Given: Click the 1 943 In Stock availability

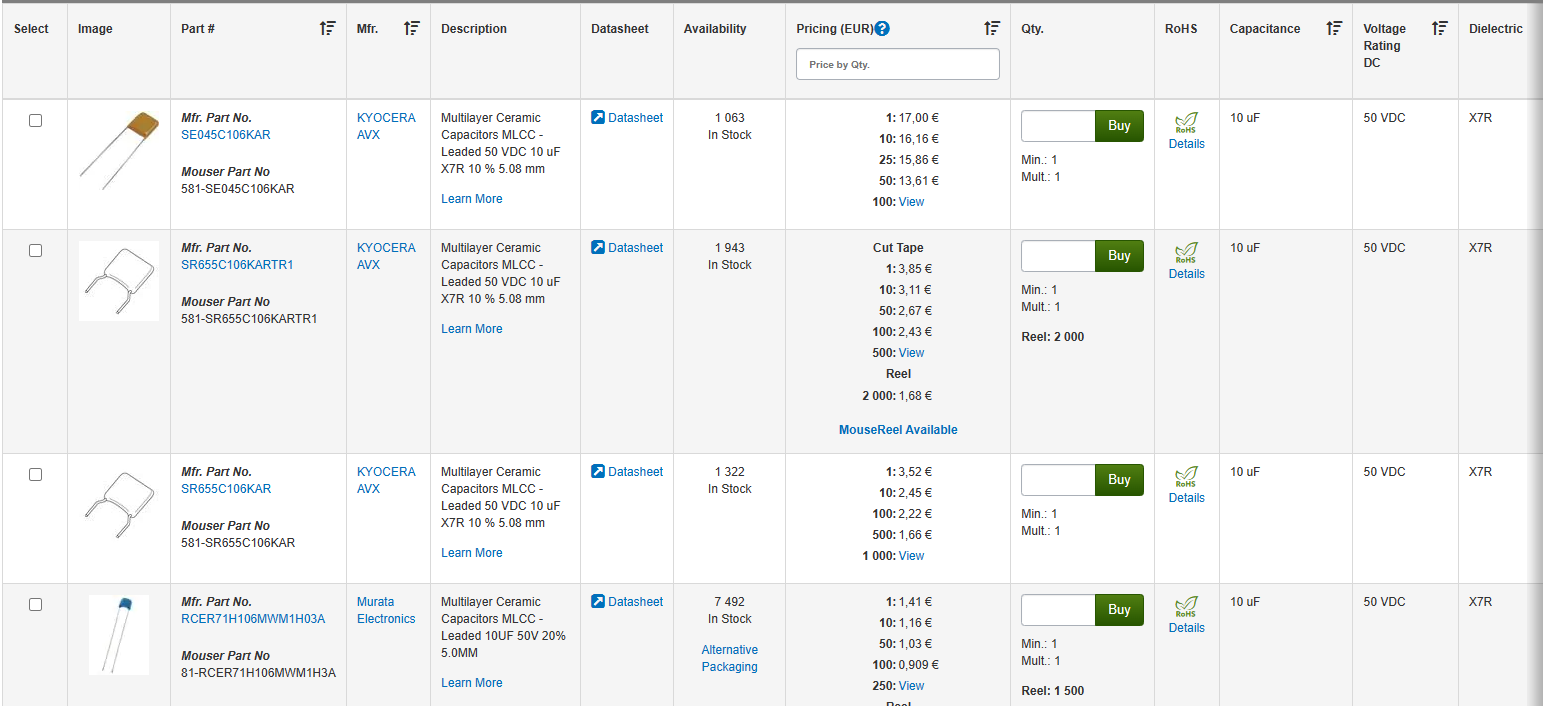Looking at the screenshot, I should click(x=729, y=256).
